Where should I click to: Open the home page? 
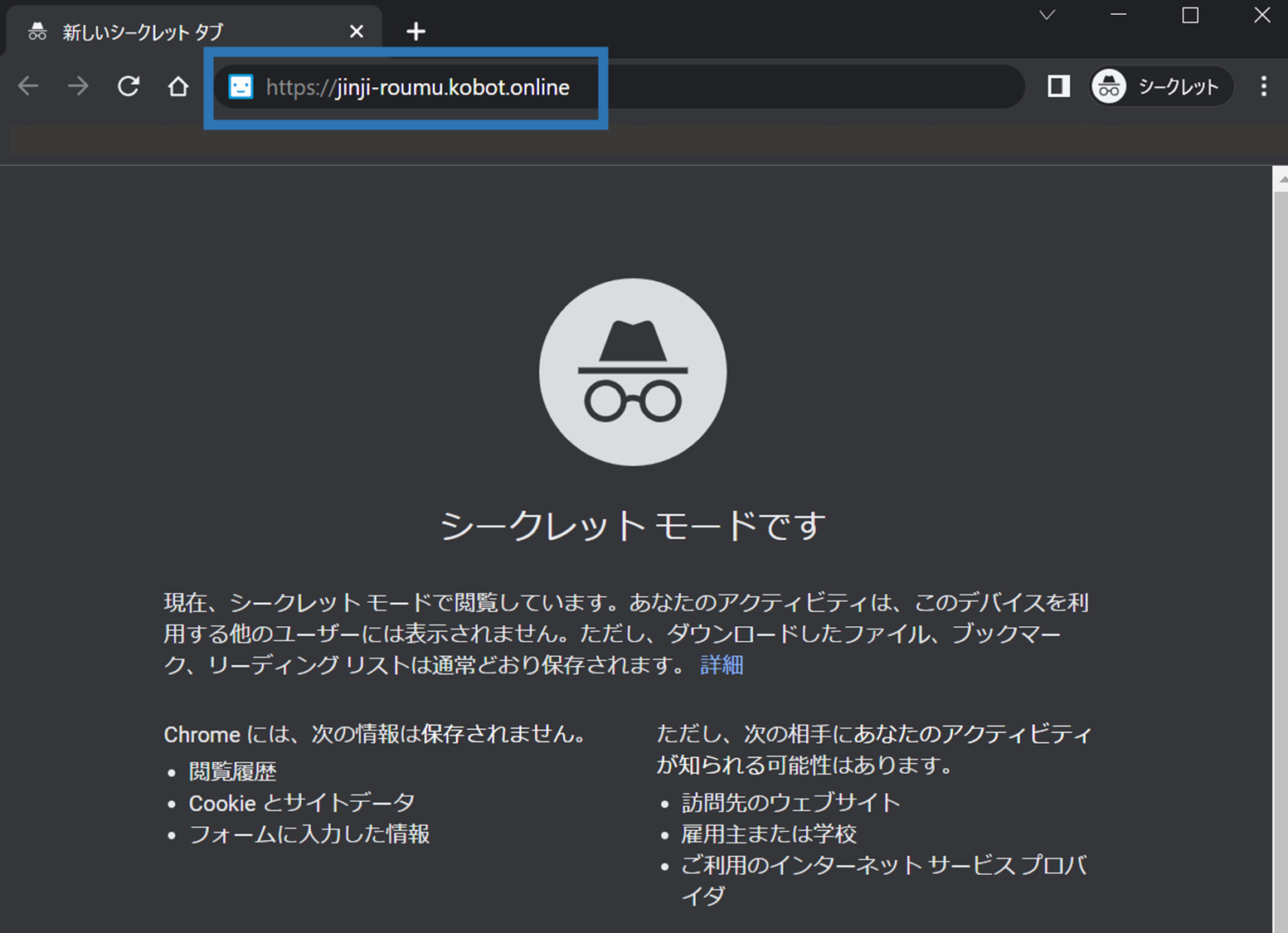[x=178, y=86]
